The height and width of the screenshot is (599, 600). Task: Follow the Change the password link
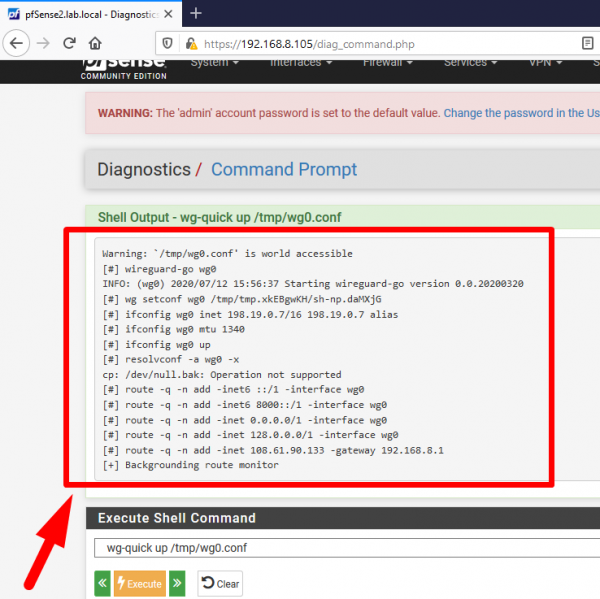tap(521, 114)
